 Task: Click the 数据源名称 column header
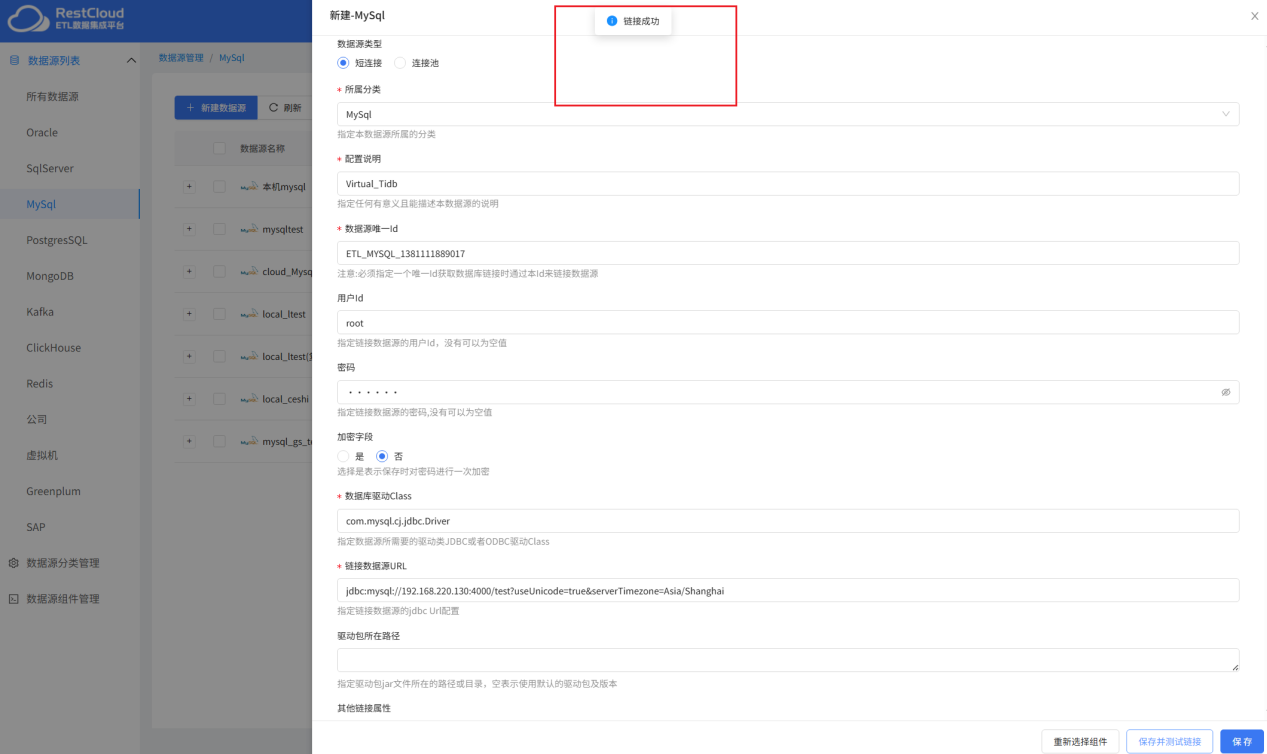coord(263,148)
